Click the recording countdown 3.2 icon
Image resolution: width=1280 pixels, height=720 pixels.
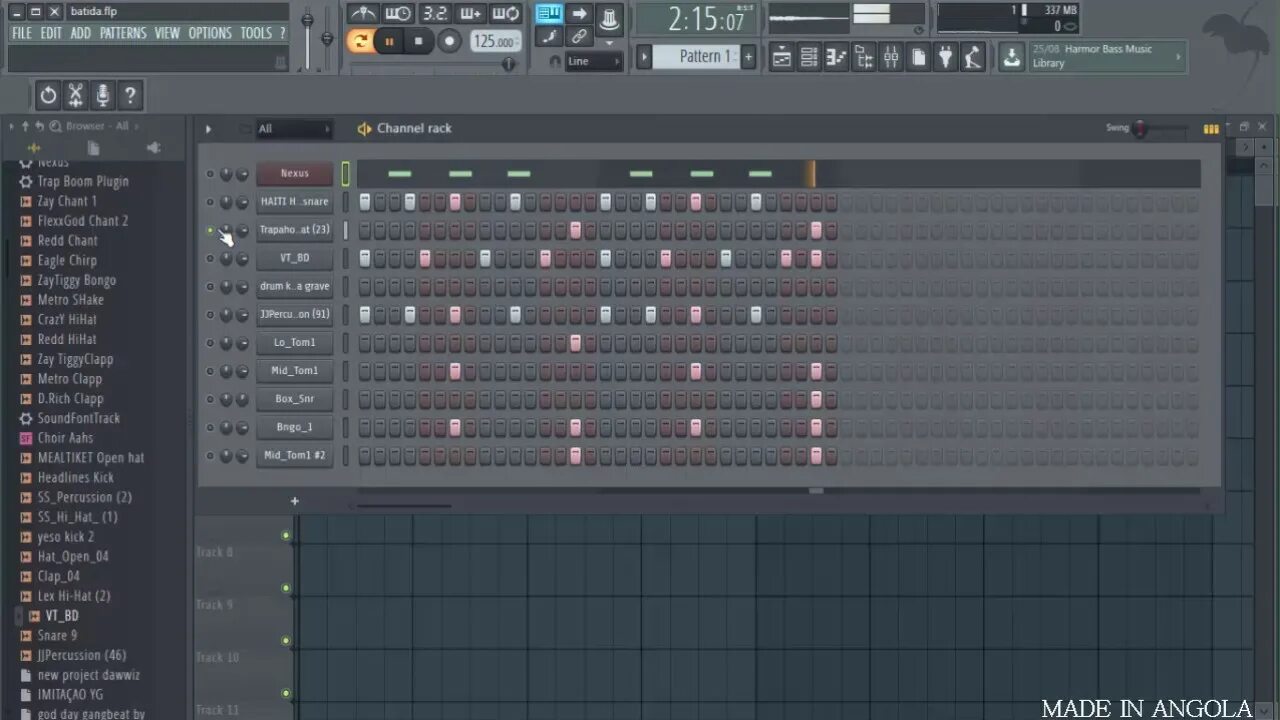432,14
